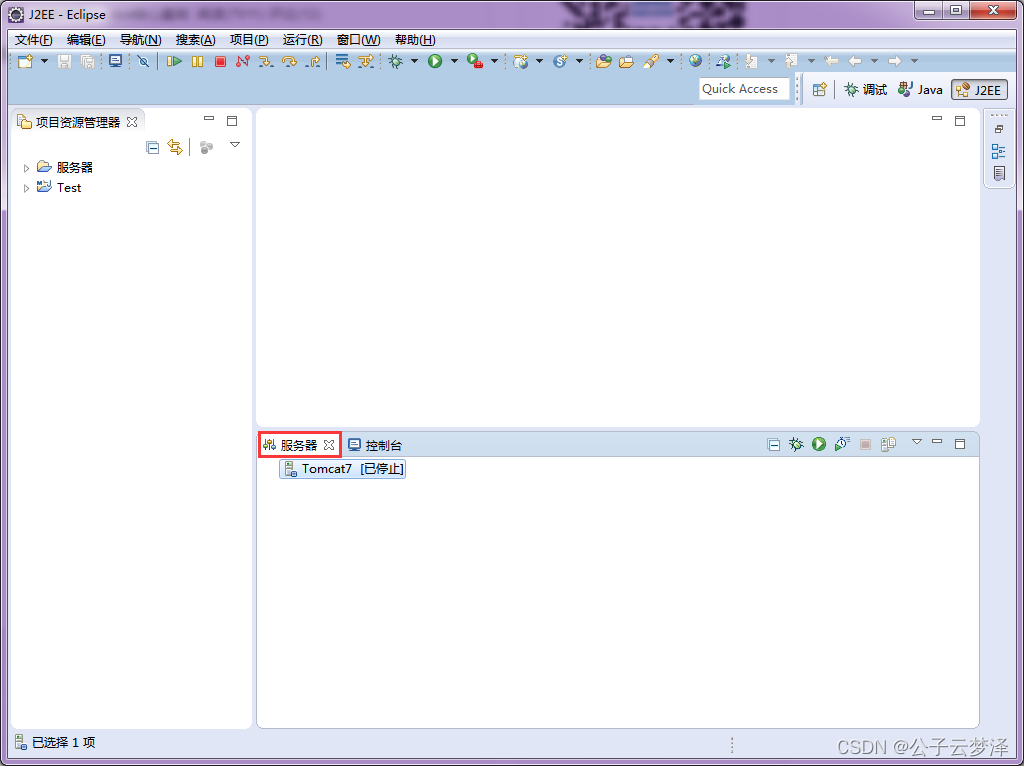Click the Open Perspective icon

pos(819,89)
